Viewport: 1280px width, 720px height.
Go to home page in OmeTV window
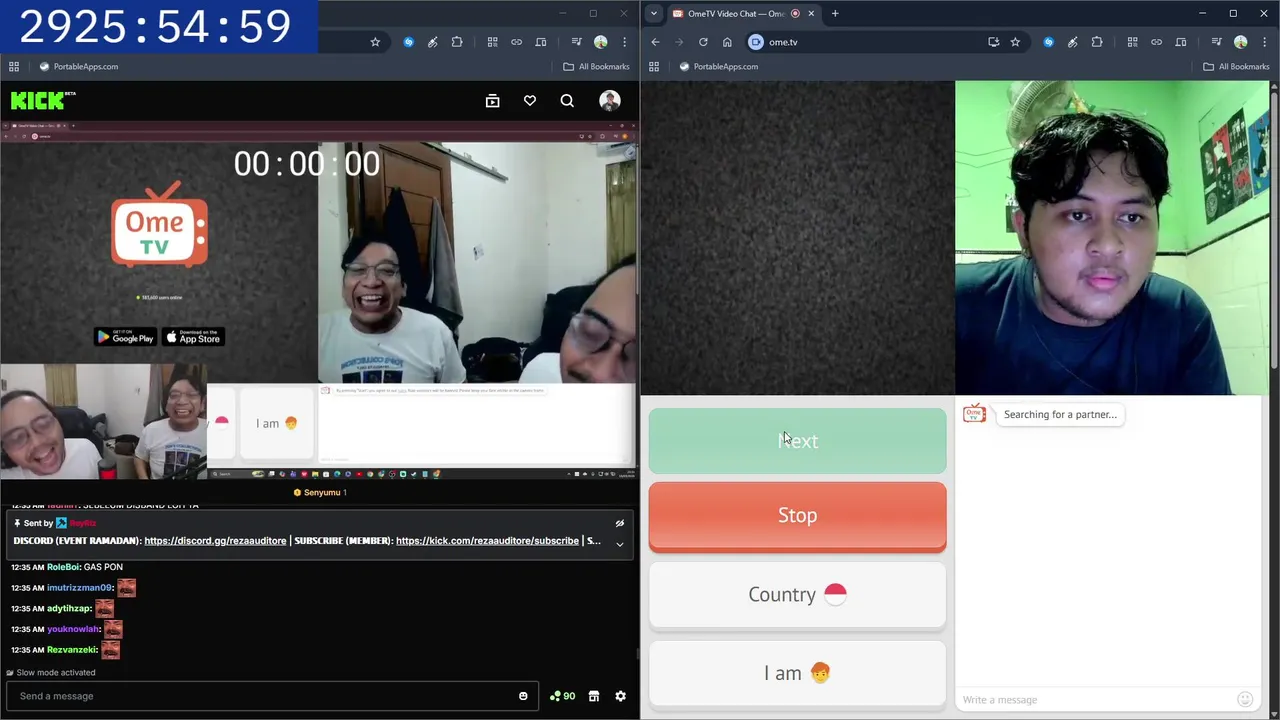click(727, 42)
